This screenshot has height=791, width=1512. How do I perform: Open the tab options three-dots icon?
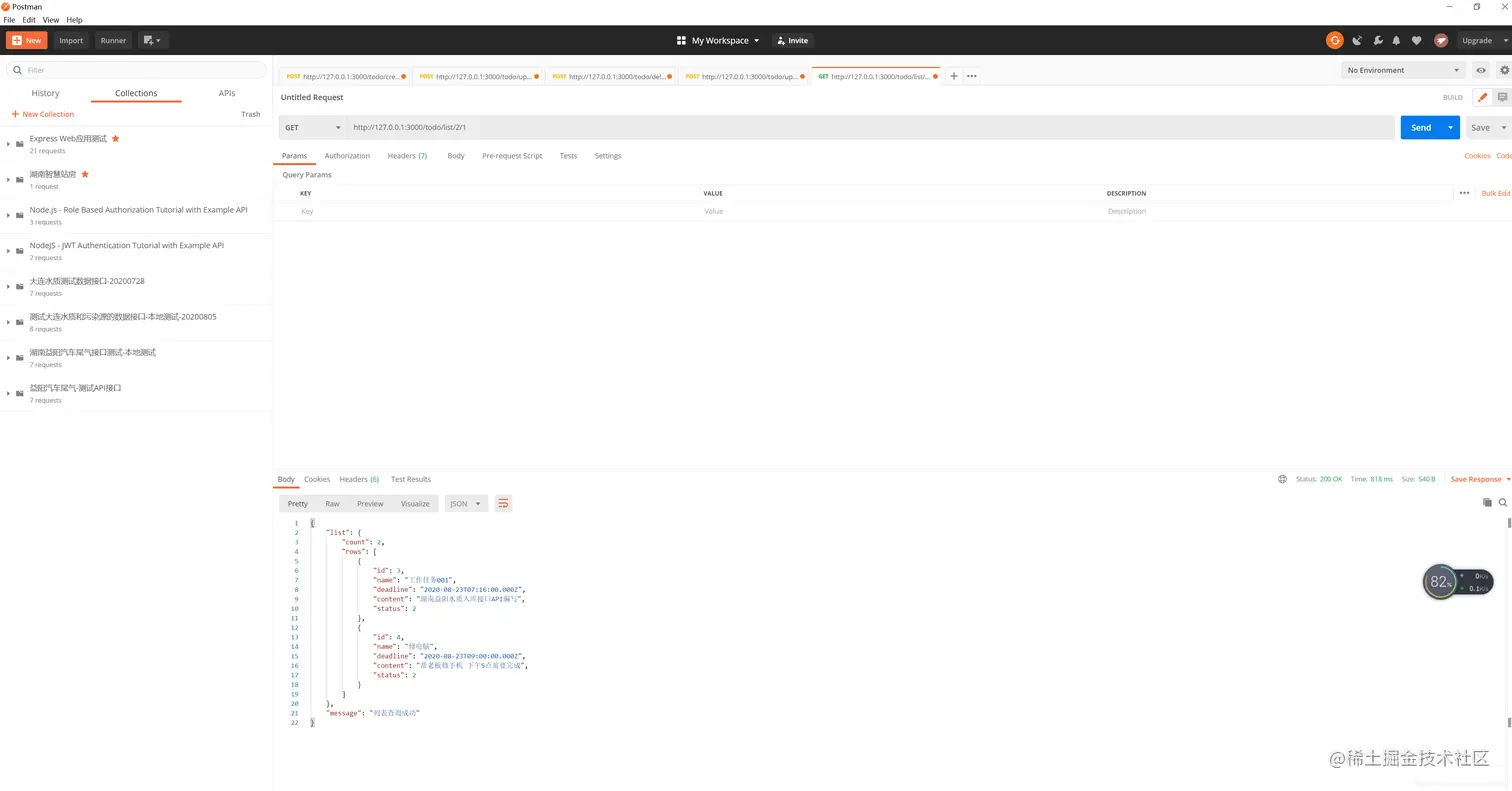(x=971, y=76)
